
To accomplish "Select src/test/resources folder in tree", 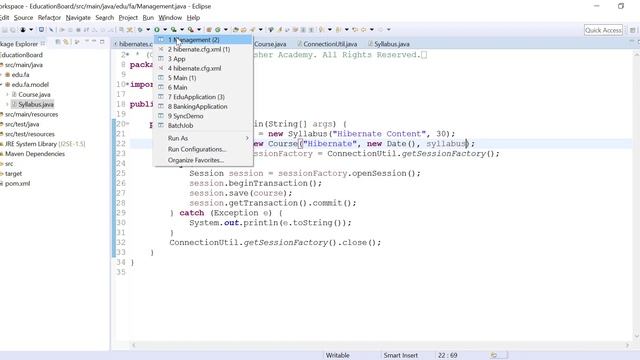I will 29,134.
